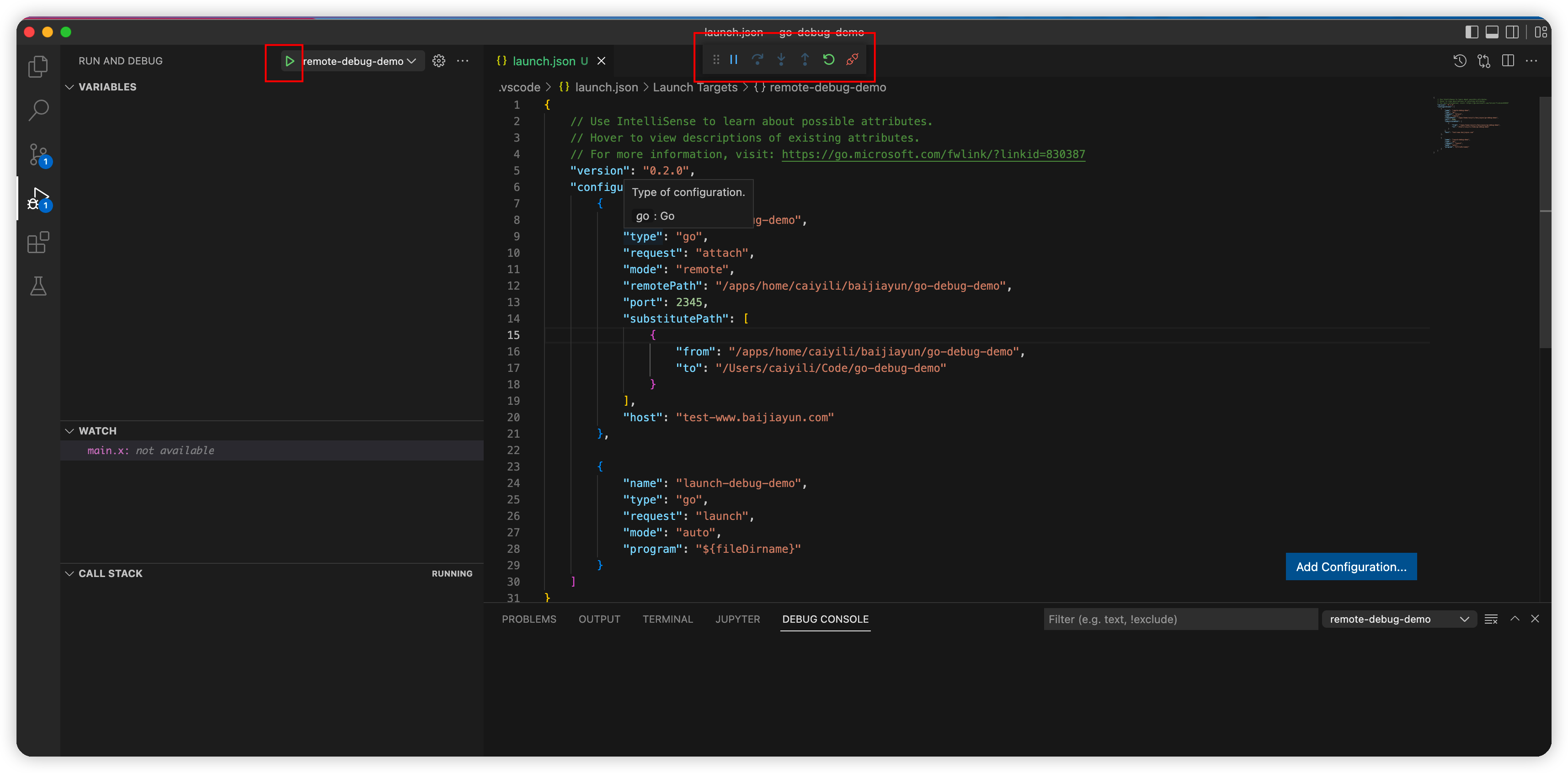Open editor more actions menu

tap(1531, 61)
